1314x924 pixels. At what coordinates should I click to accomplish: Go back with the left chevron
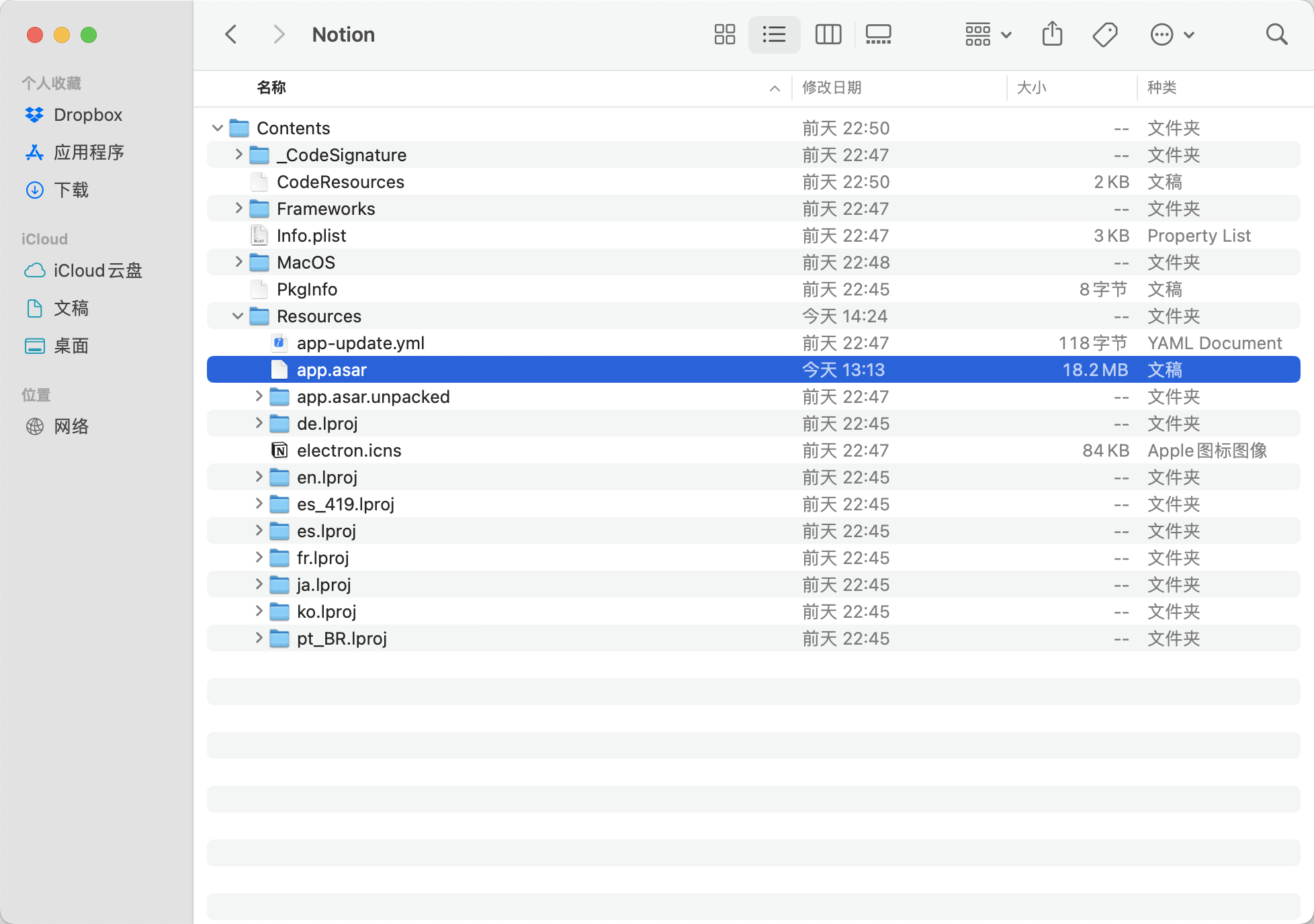[x=231, y=34]
